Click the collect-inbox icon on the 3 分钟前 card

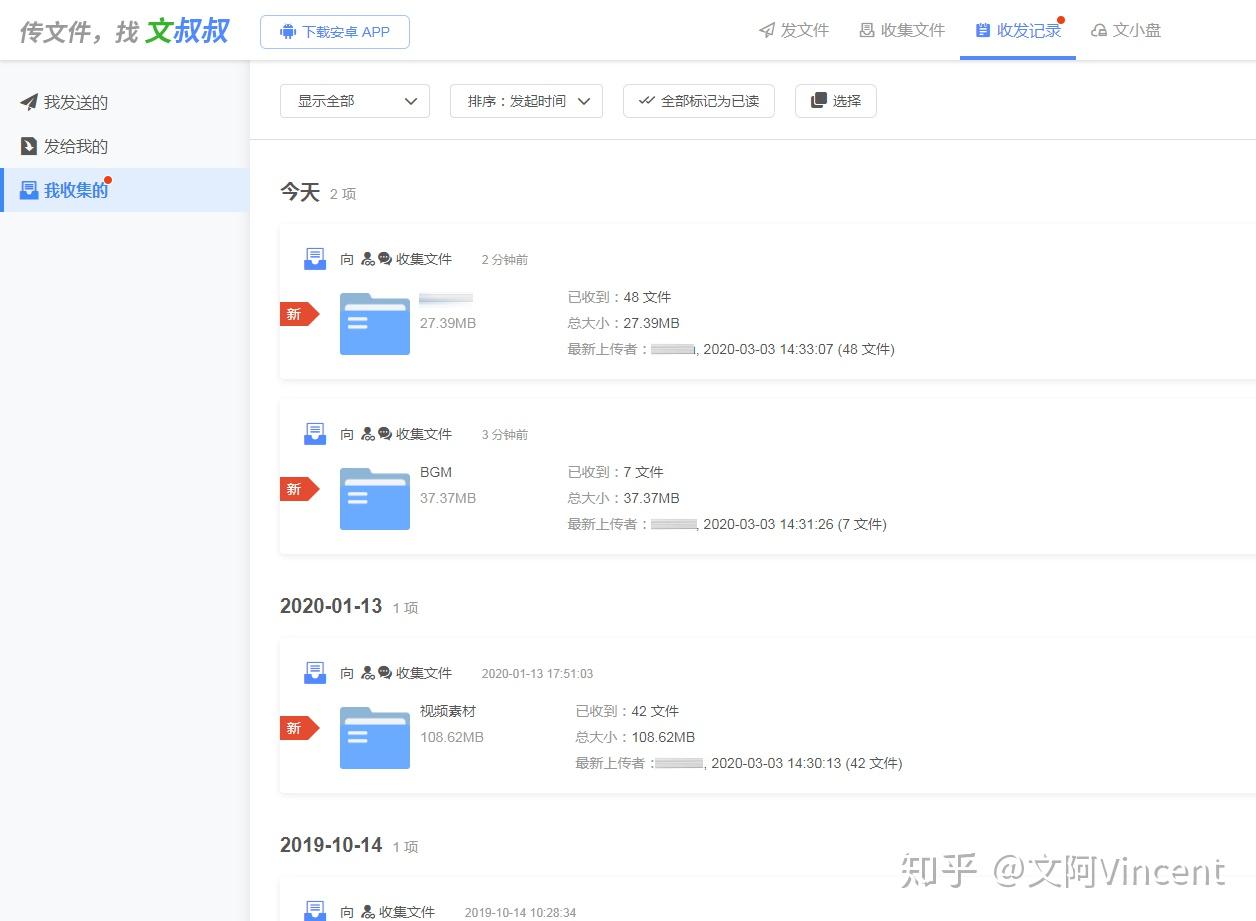click(x=315, y=434)
